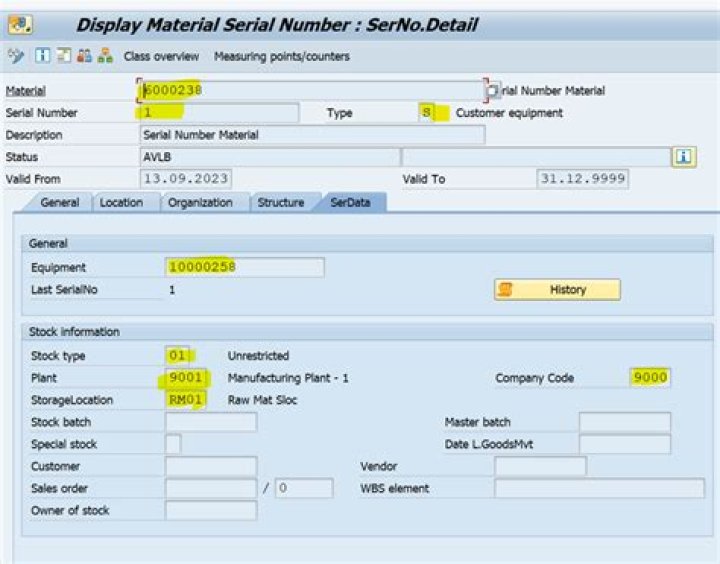
Task: Click the SAP title bar equipment icon
Action: point(20,24)
